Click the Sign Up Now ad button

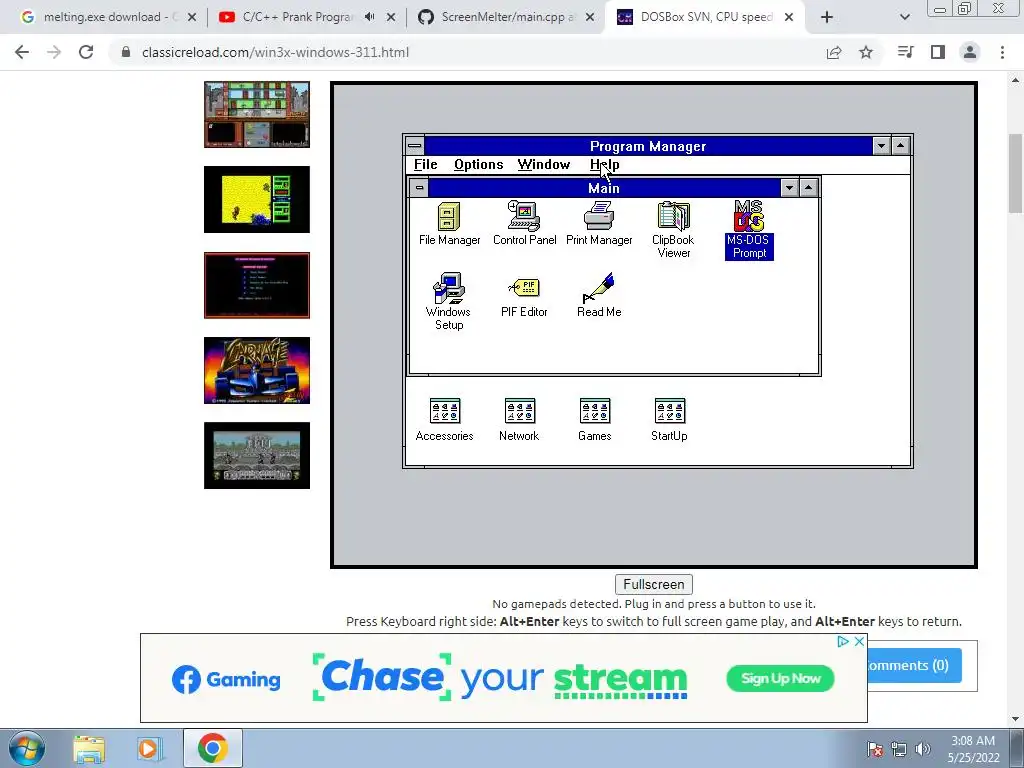pos(780,679)
